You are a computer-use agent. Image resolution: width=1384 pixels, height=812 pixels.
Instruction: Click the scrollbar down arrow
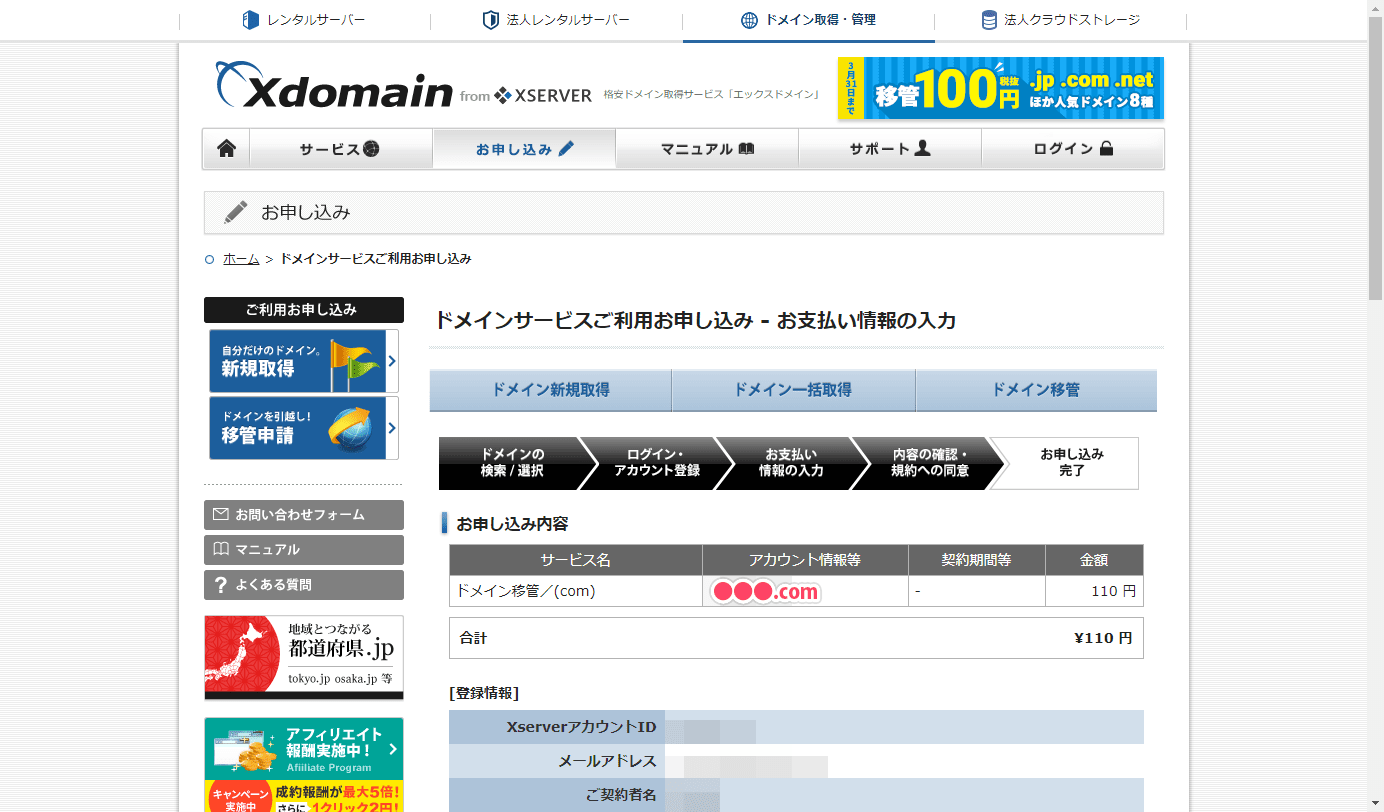[1375, 804]
